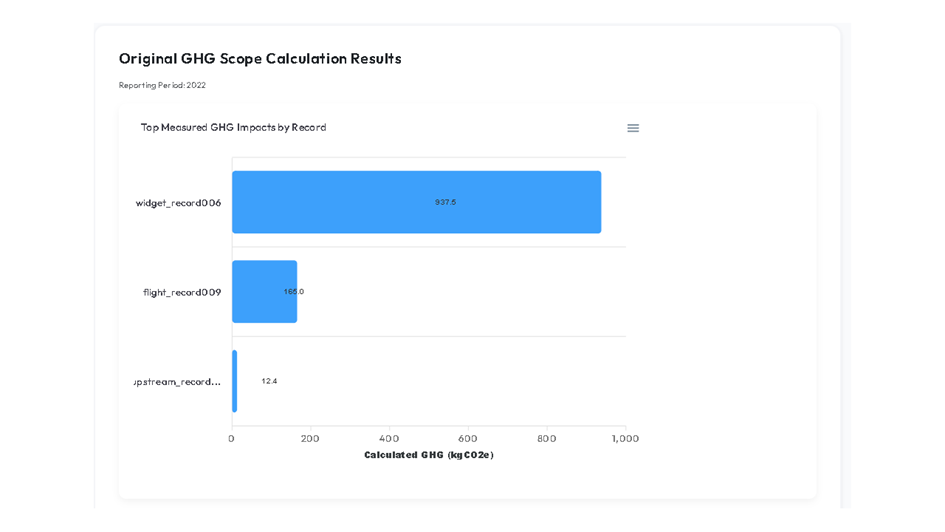
Task: Click the 'Calculated GHG (kgCO2e)' axis title
Action: point(428,455)
